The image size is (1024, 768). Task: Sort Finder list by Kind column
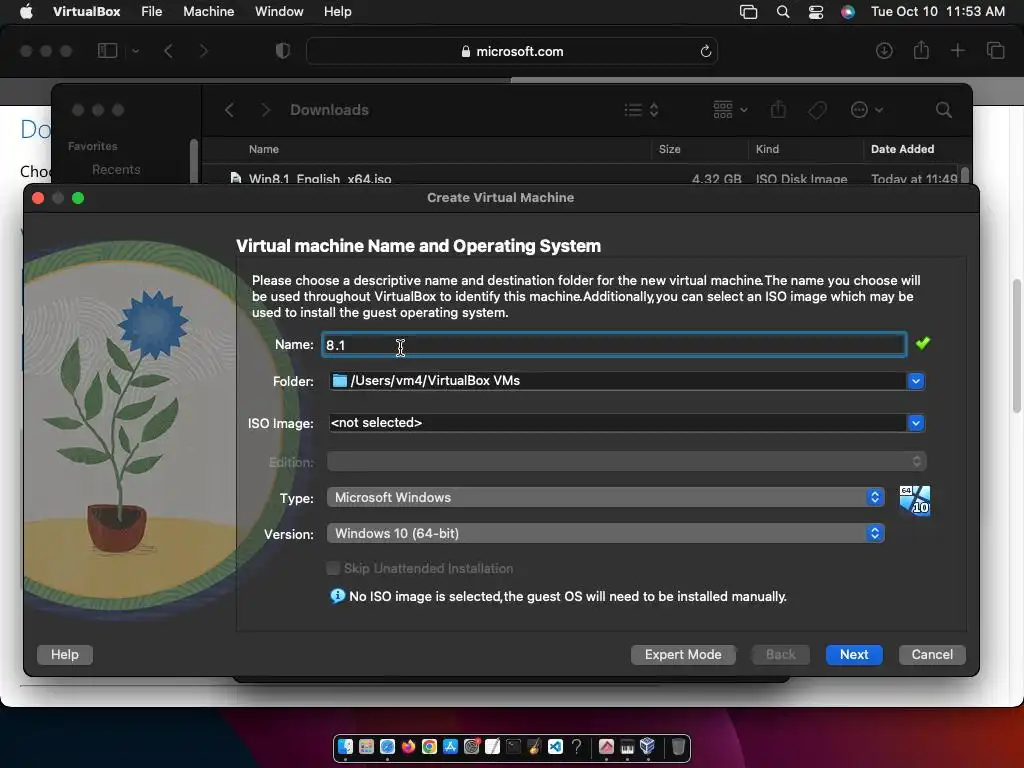767,149
